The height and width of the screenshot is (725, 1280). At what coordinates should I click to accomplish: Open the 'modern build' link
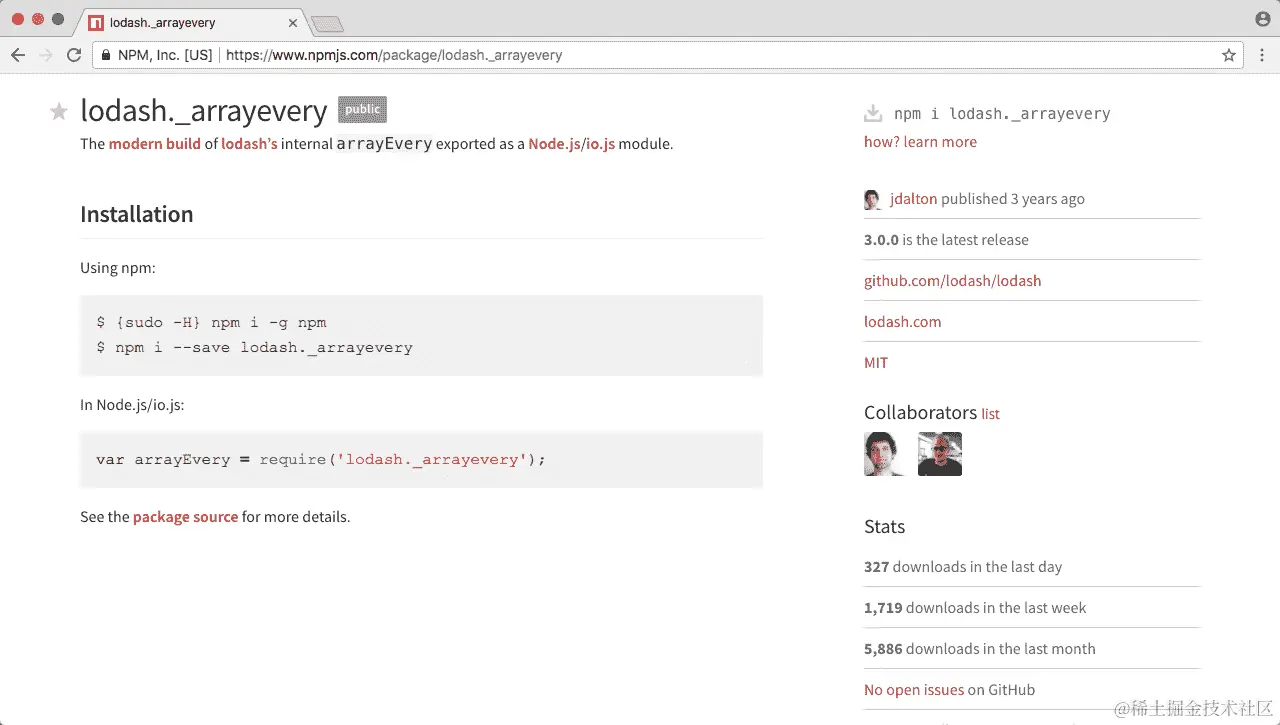click(155, 143)
